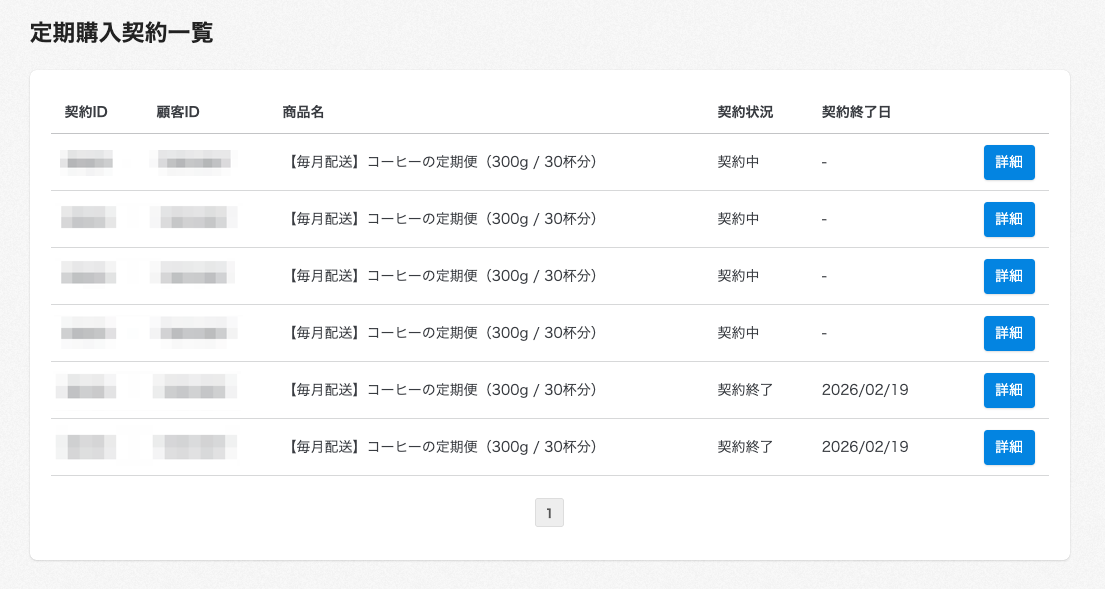Screen dimensions: 1105x589
Task: Open details for the second 契約中 row
Action: 1008,219
